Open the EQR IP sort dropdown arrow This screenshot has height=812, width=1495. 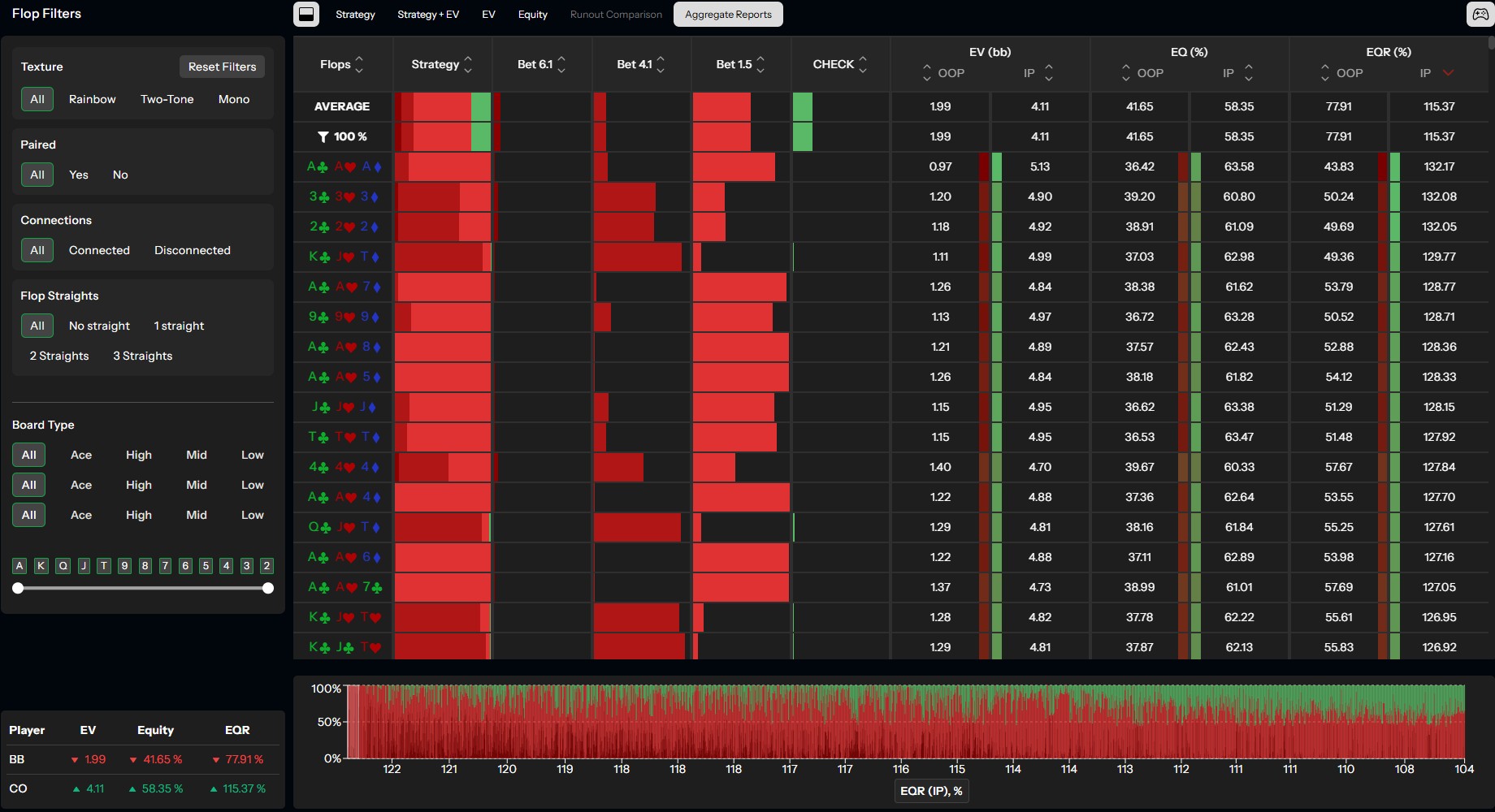pyautogui.click(x=1449, y=73)
